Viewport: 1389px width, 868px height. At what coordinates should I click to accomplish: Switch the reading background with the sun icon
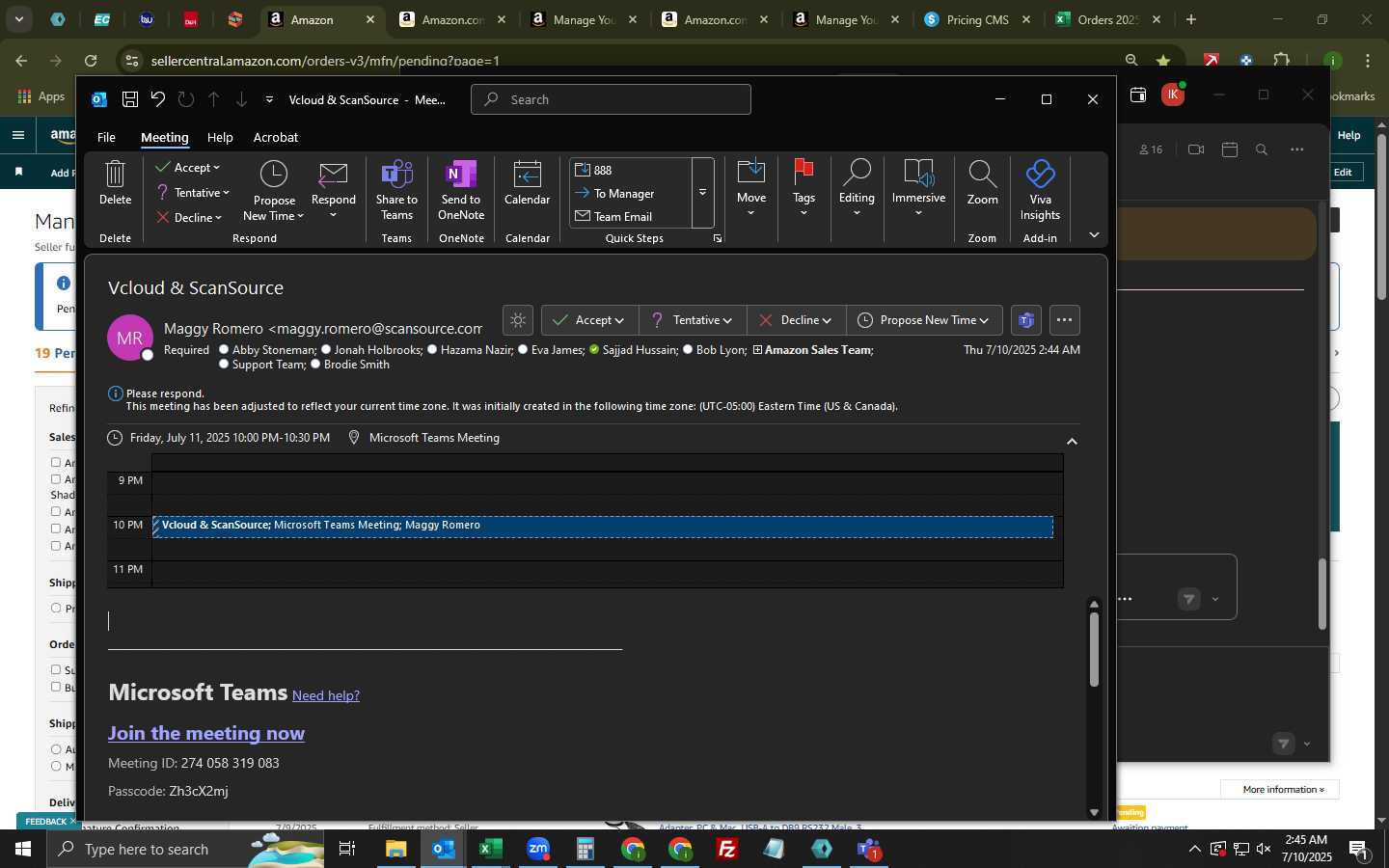[518, 320]
